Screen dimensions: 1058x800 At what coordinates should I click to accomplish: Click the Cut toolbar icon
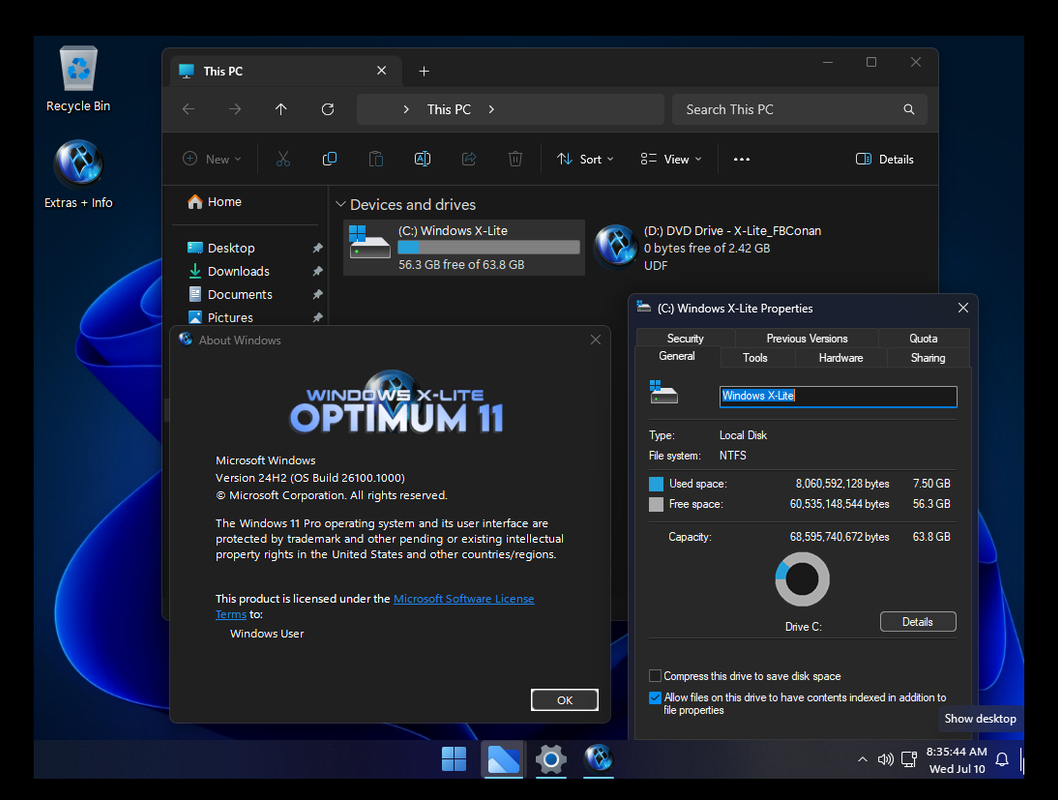(283, 159)
